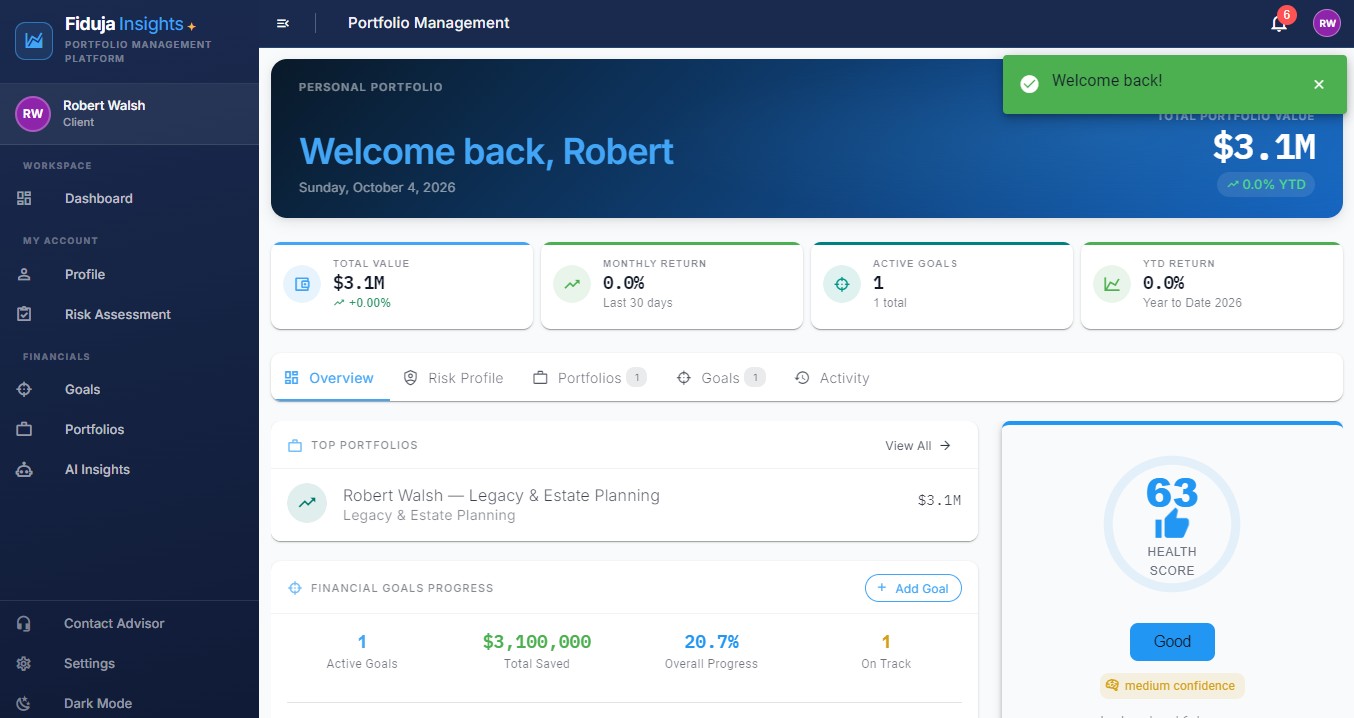Click the On Track count value
This screenshot has width=1354, height=718.
click(x=886, y=642)
